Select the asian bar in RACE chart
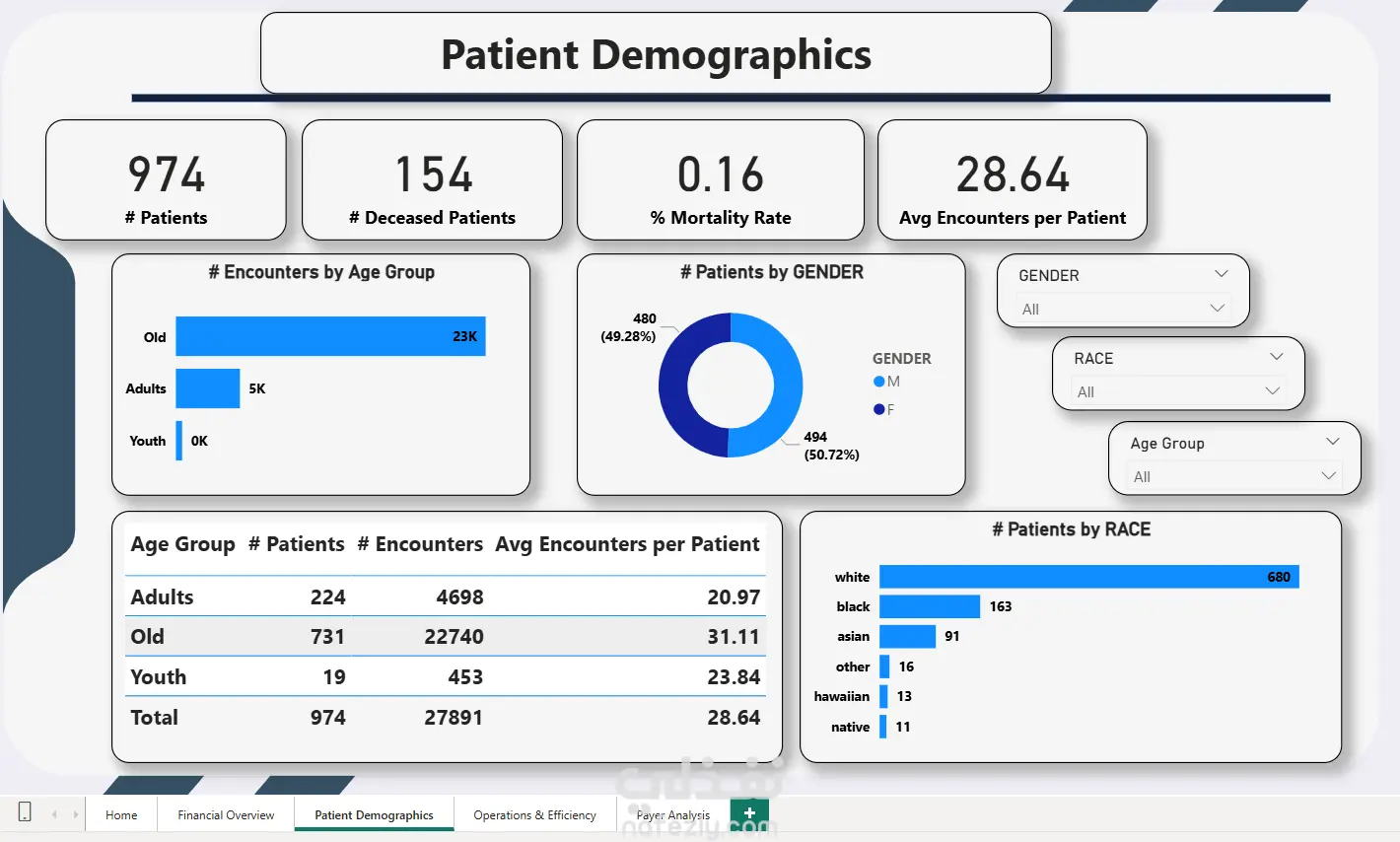This screenshot has height=842, width=1400. 907,636
